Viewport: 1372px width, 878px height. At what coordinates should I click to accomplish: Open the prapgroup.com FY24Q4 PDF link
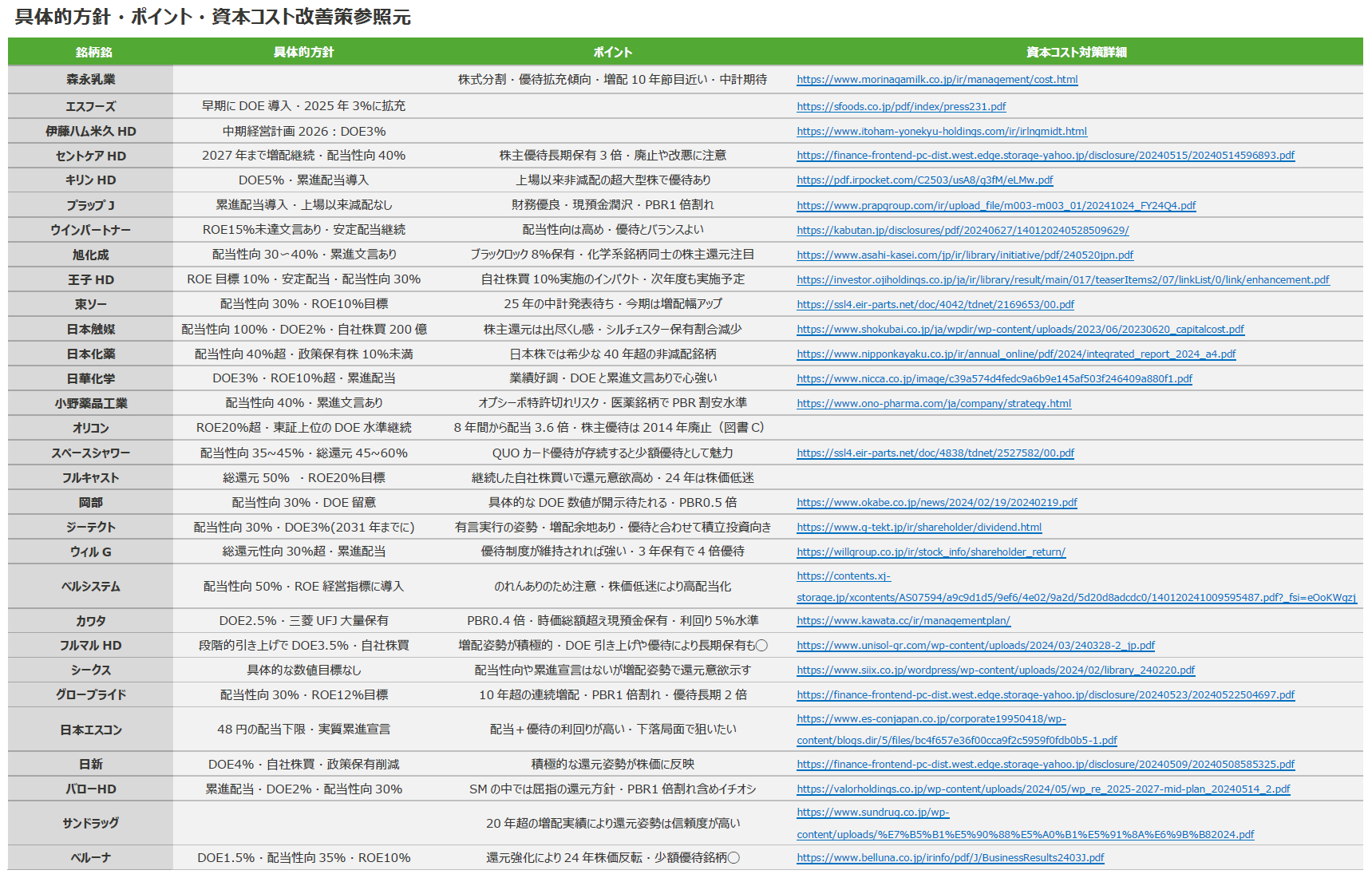(996, 206)
